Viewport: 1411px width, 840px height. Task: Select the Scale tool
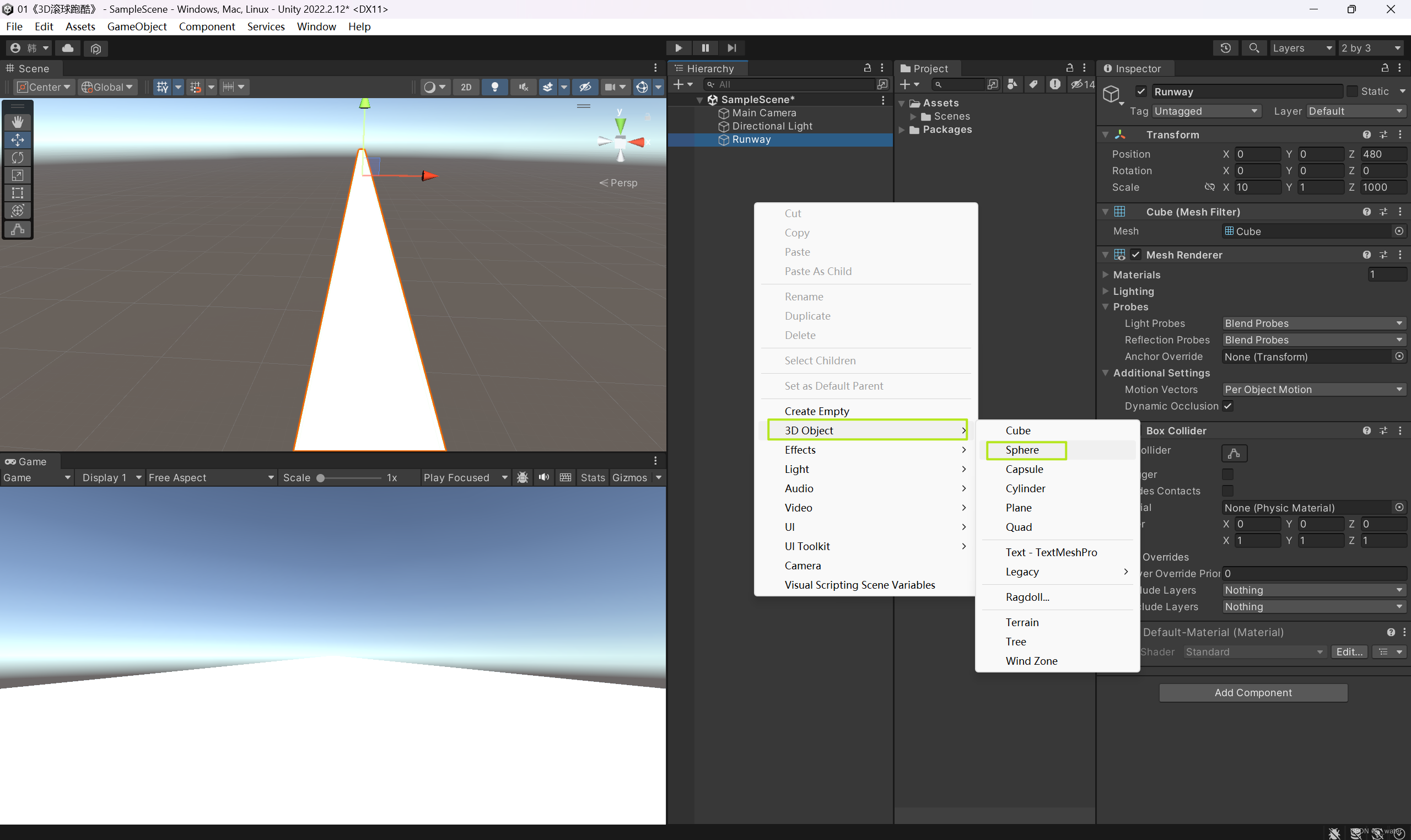coord(18,175)
